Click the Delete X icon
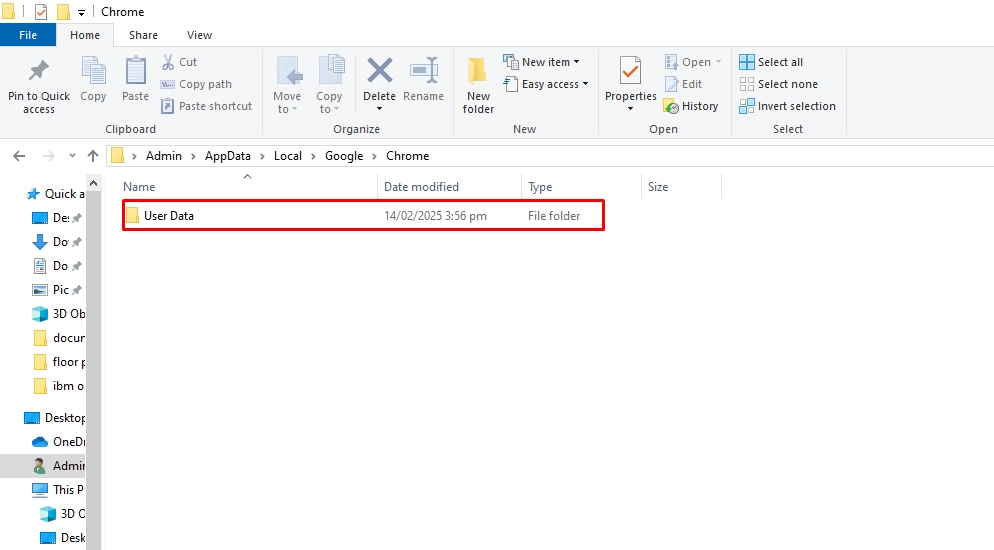Screen dimensions: 994x550 coord(380,71)
